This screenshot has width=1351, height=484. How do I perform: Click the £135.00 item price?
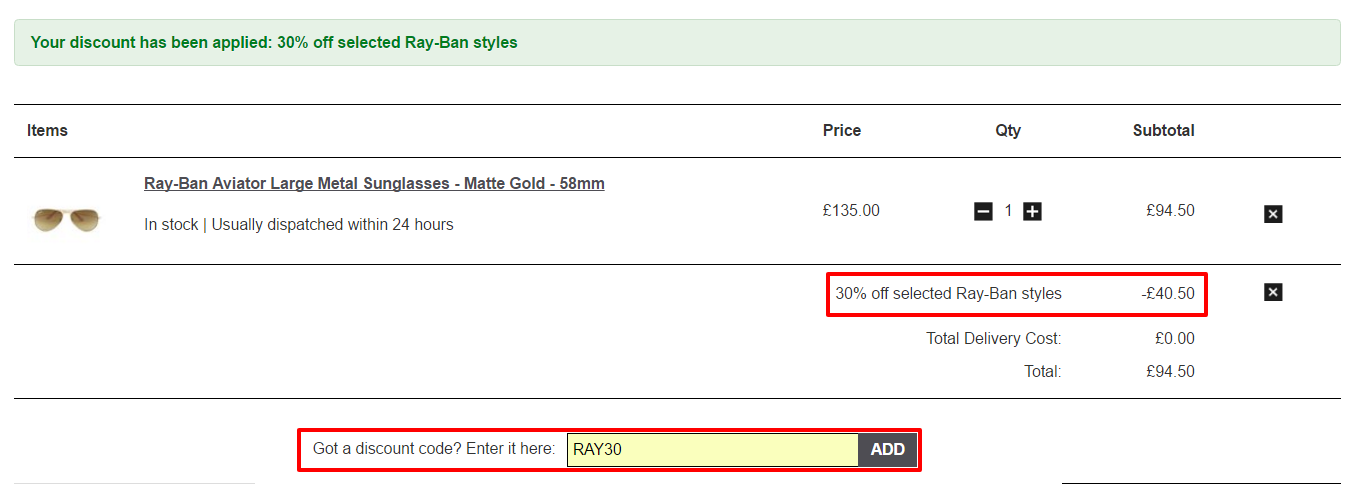click(x=851, y=211)
